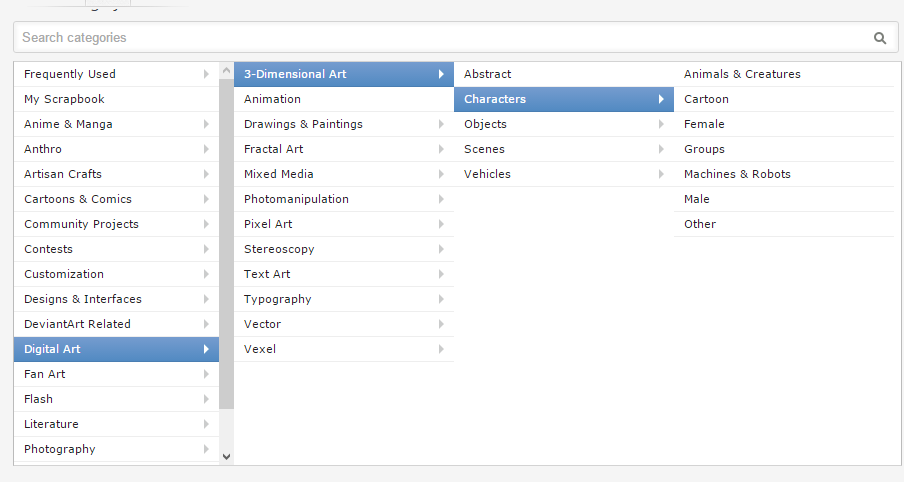Click into the Search categories field
The image size is (904, 482).
(x=440, y=38)
